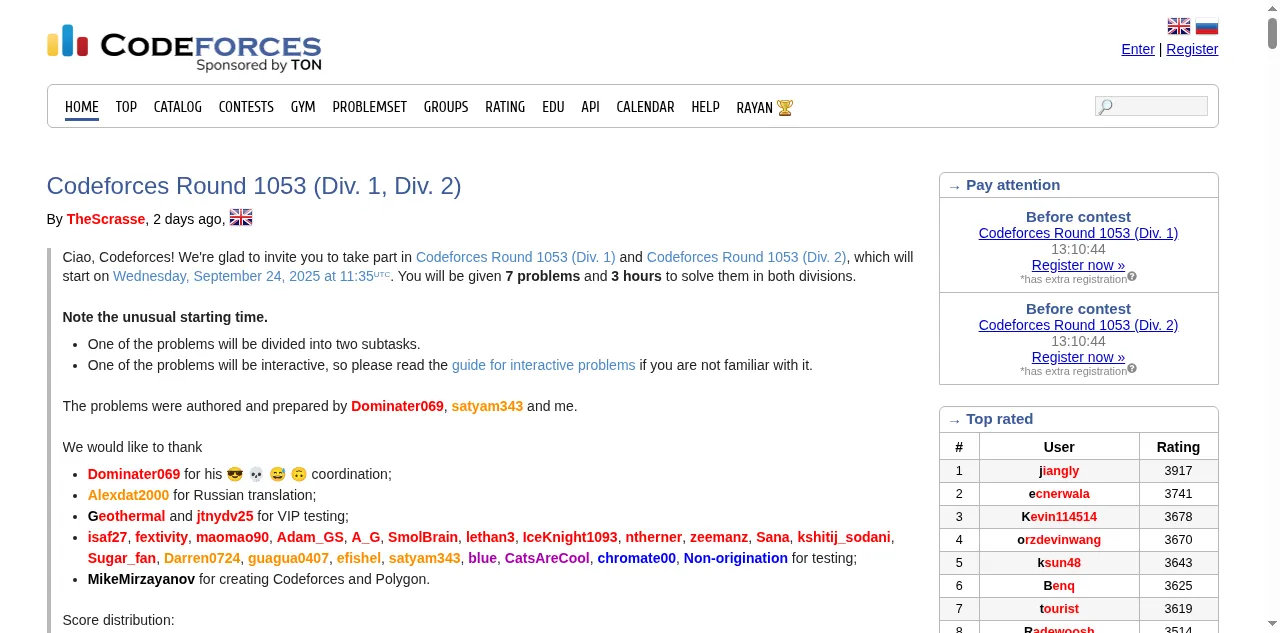Open IceKnight1093's profile link
This screenshot has height=633, width=1280.
coord(570,537)
